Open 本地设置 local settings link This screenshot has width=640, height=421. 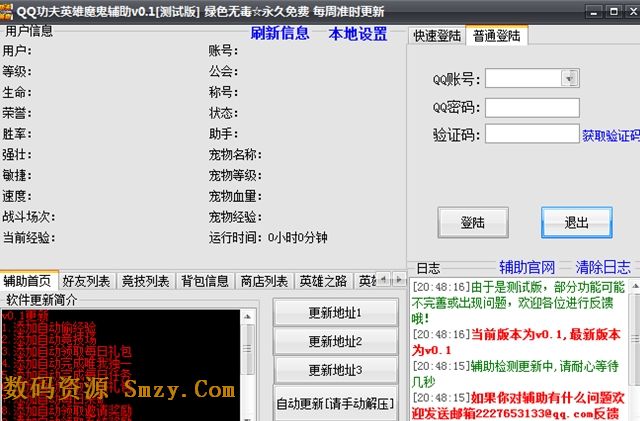[x=358, y=34]
